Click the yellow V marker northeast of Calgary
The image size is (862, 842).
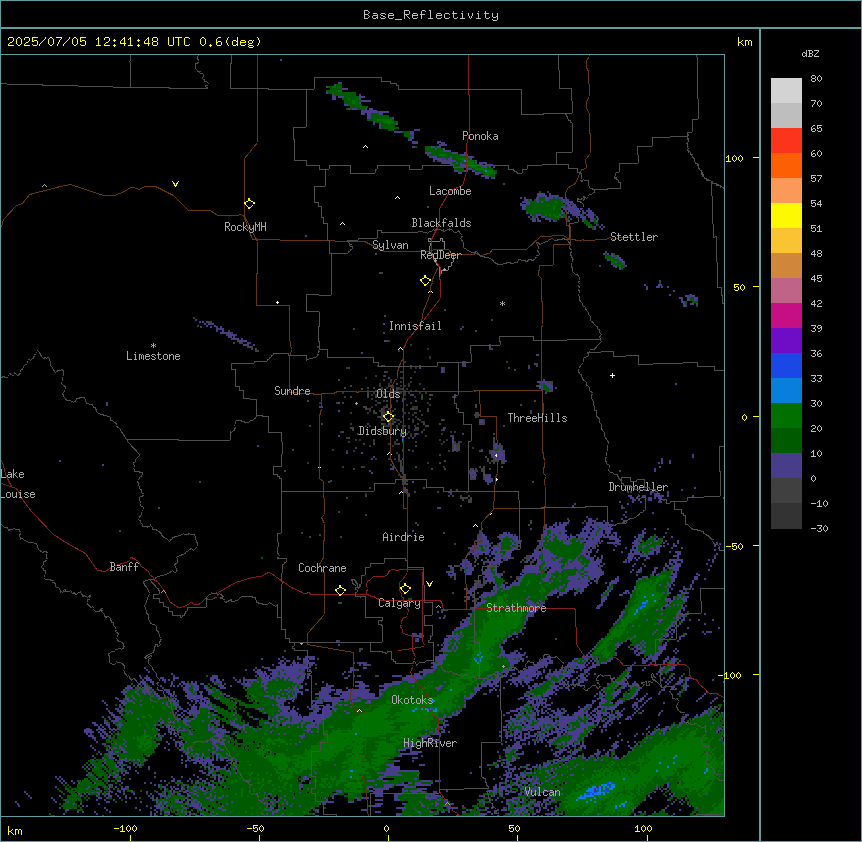click(x=429, y=584)
